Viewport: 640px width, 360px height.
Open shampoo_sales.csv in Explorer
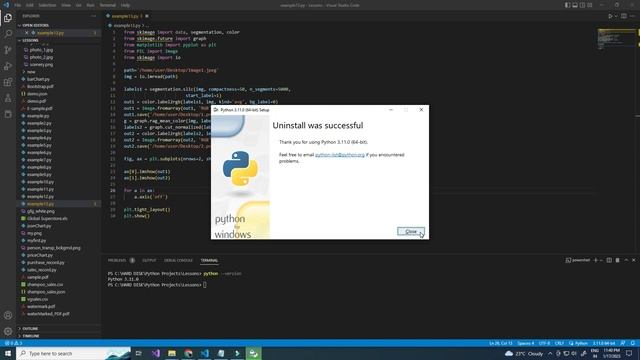(x=45, y=284)
